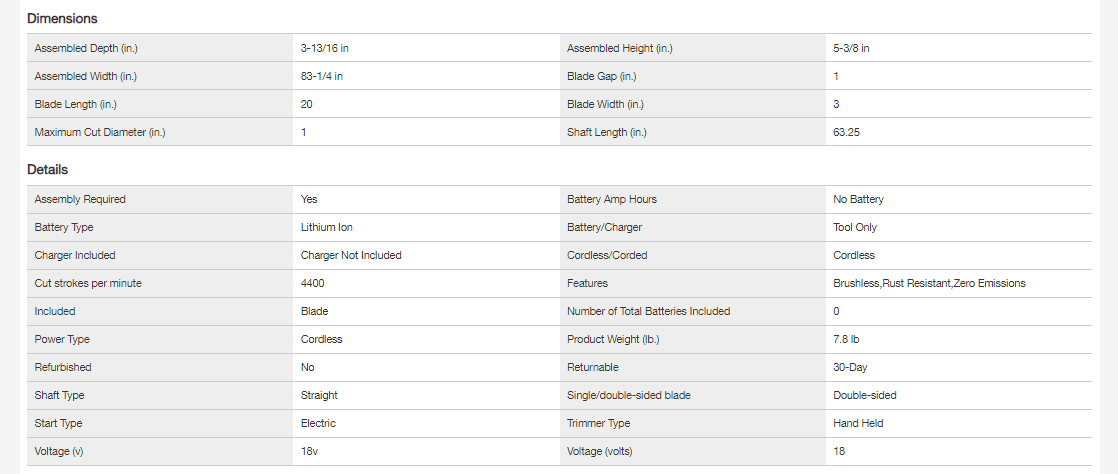The width and height of the screenshot is (1118, 474).
Task: Select the Assembled Depth (in.) label
Action: pyautogui.click(x=86, y=48)
